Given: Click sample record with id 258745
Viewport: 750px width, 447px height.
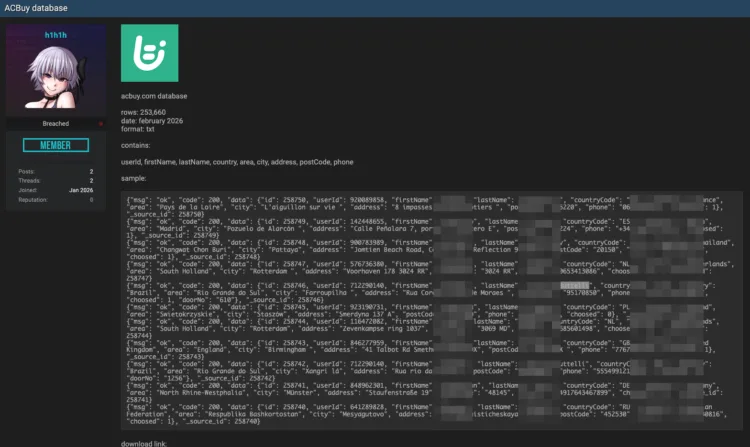Looking at the screenshot, I should pos(421,311).
